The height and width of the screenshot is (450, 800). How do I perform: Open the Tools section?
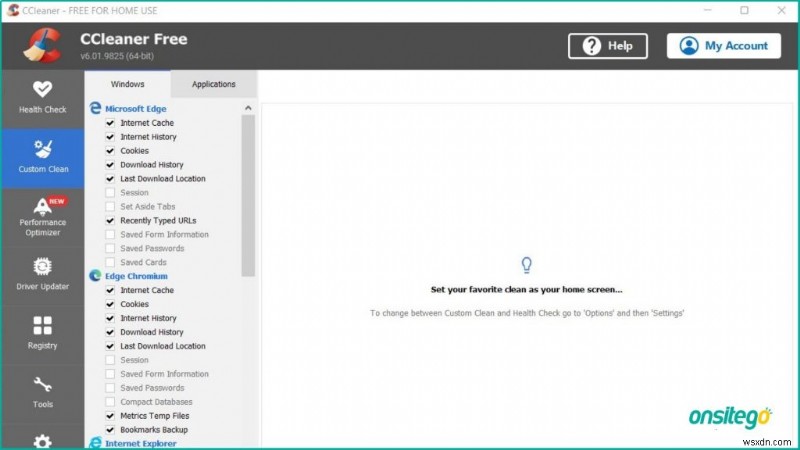pos(42,392)
